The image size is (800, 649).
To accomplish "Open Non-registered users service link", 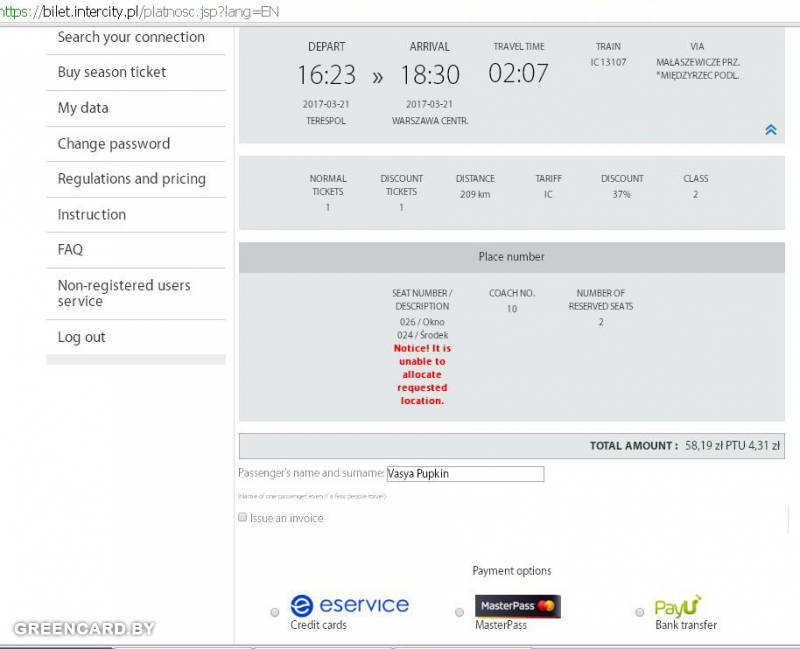I will (123, 293).
